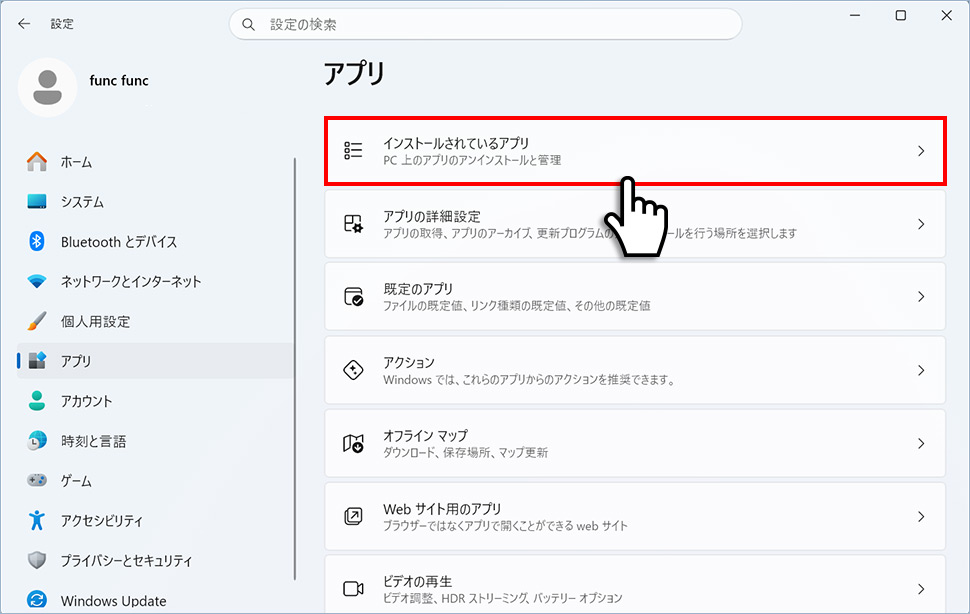970x614 pixels.
Task: Open システム in the sidebar
Action: tap(155, 202)
